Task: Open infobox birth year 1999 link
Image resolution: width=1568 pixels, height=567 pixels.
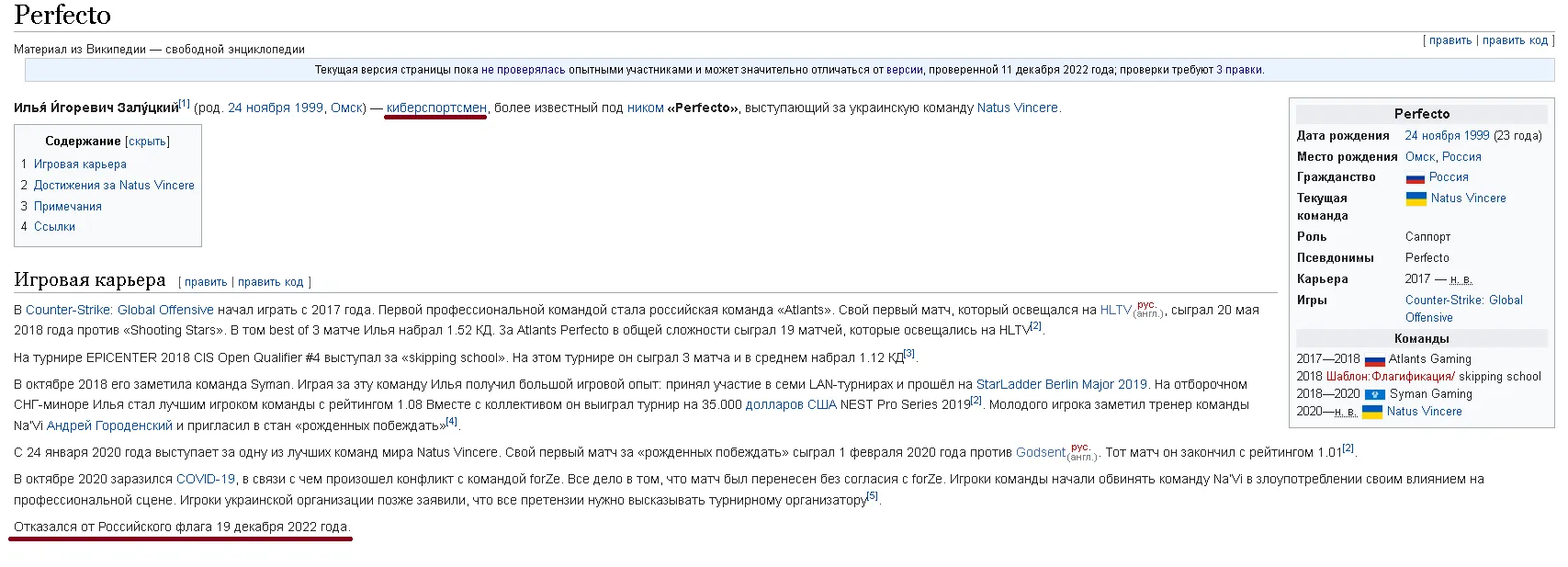Action: (1476, 136)
